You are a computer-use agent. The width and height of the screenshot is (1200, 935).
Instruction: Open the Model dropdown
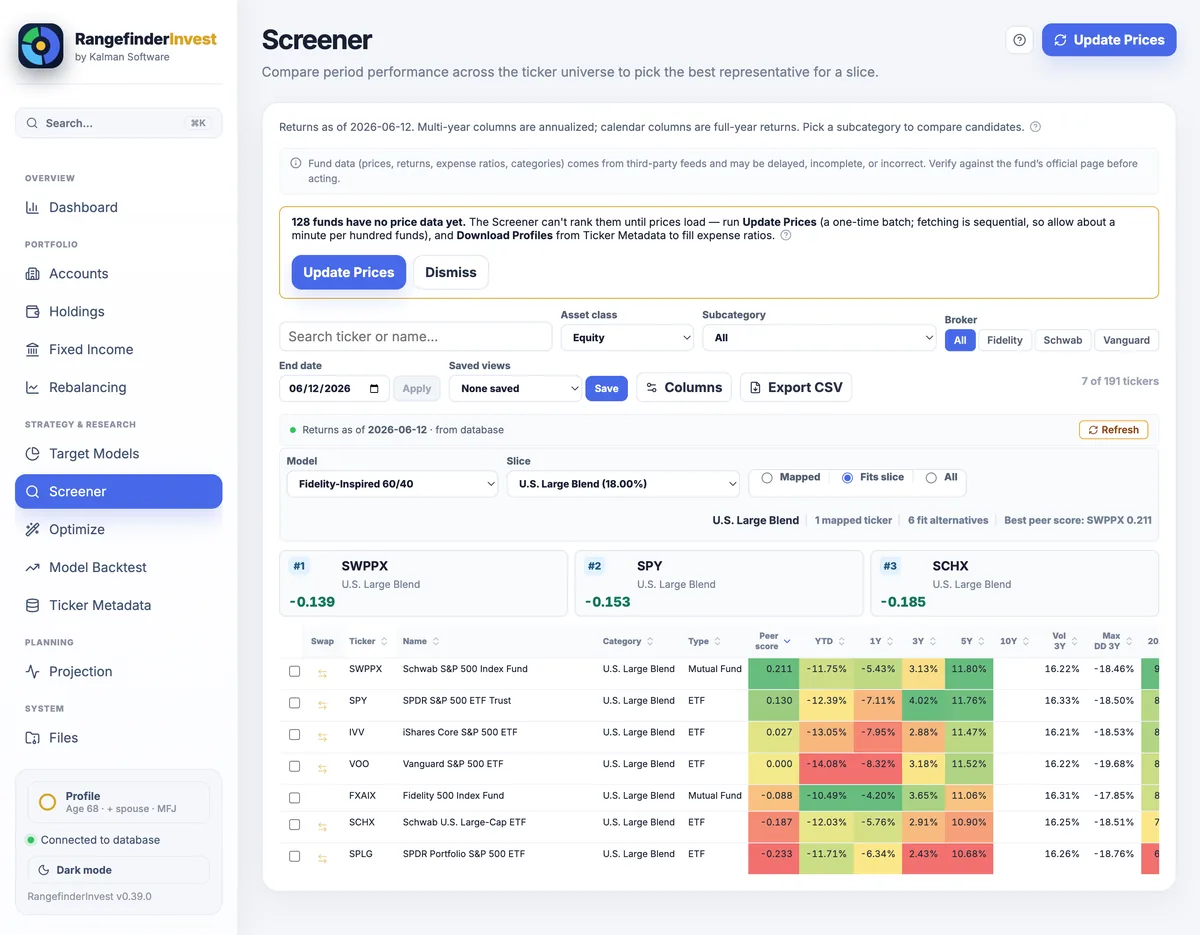tap(392, 484)
